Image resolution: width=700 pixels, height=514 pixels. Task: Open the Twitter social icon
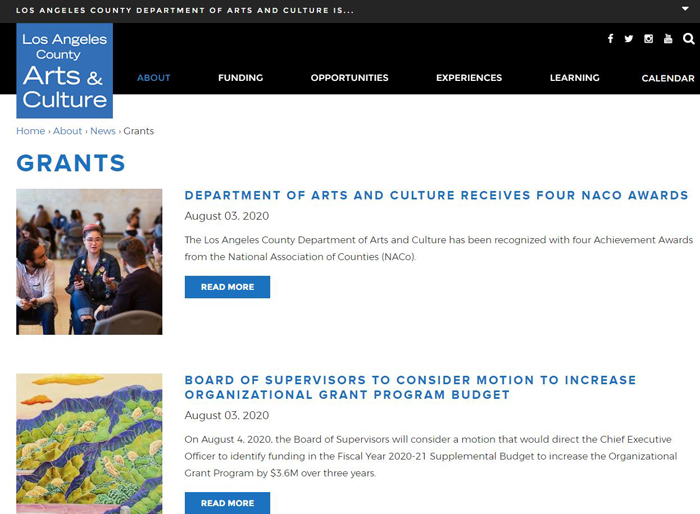click(629, 39)
